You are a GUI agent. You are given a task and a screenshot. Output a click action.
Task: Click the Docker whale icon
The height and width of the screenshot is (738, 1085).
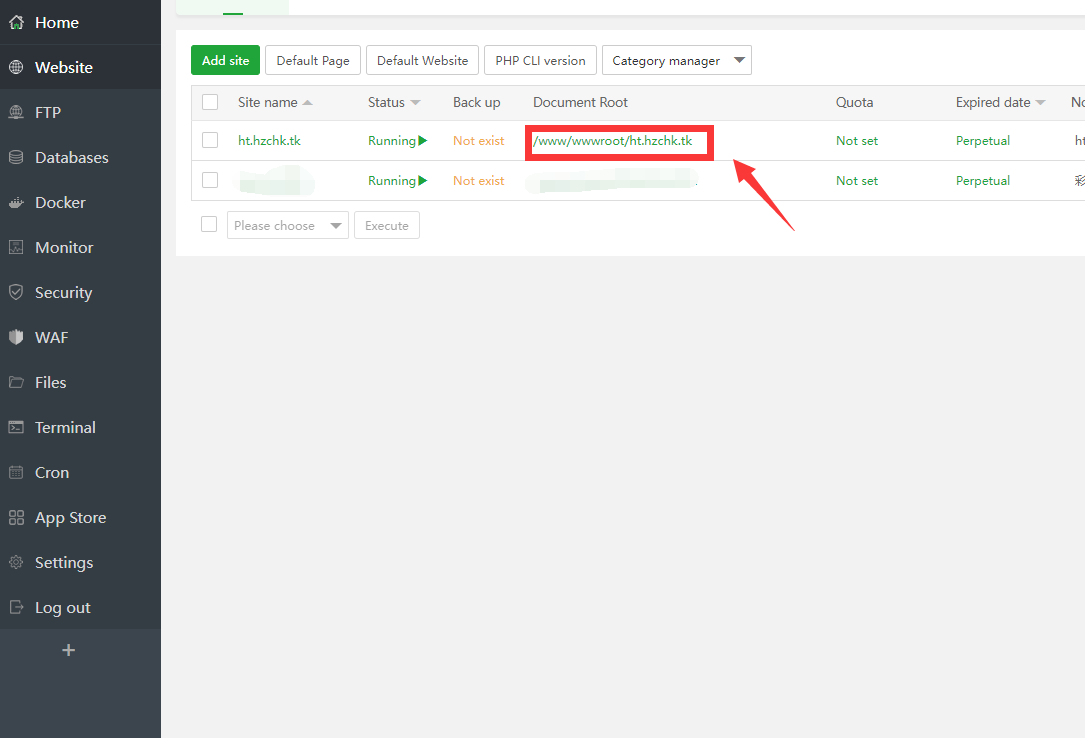[16, 202]
